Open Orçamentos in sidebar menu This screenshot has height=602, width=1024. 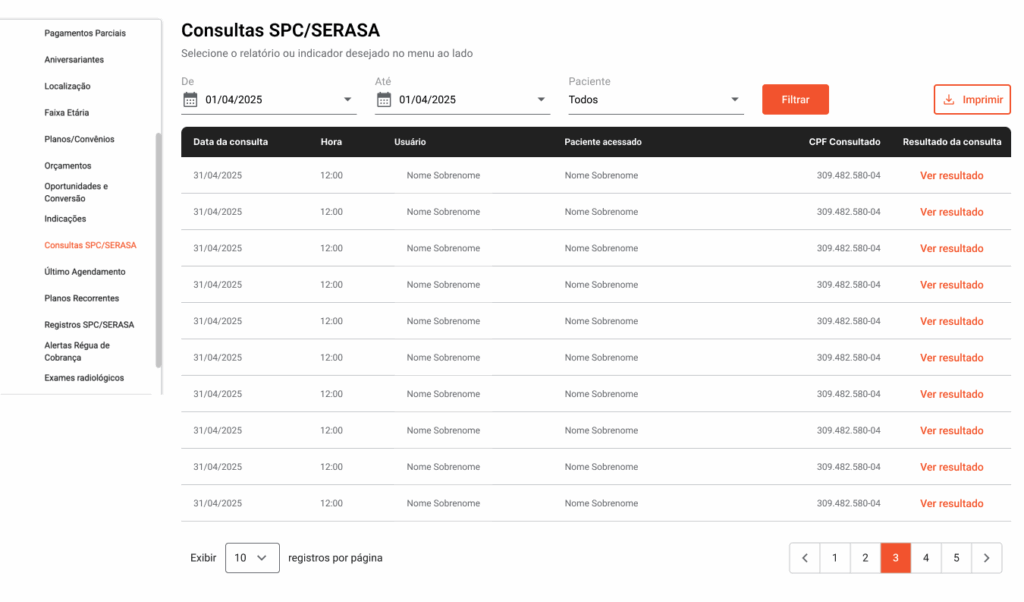[x=68, y=166]
